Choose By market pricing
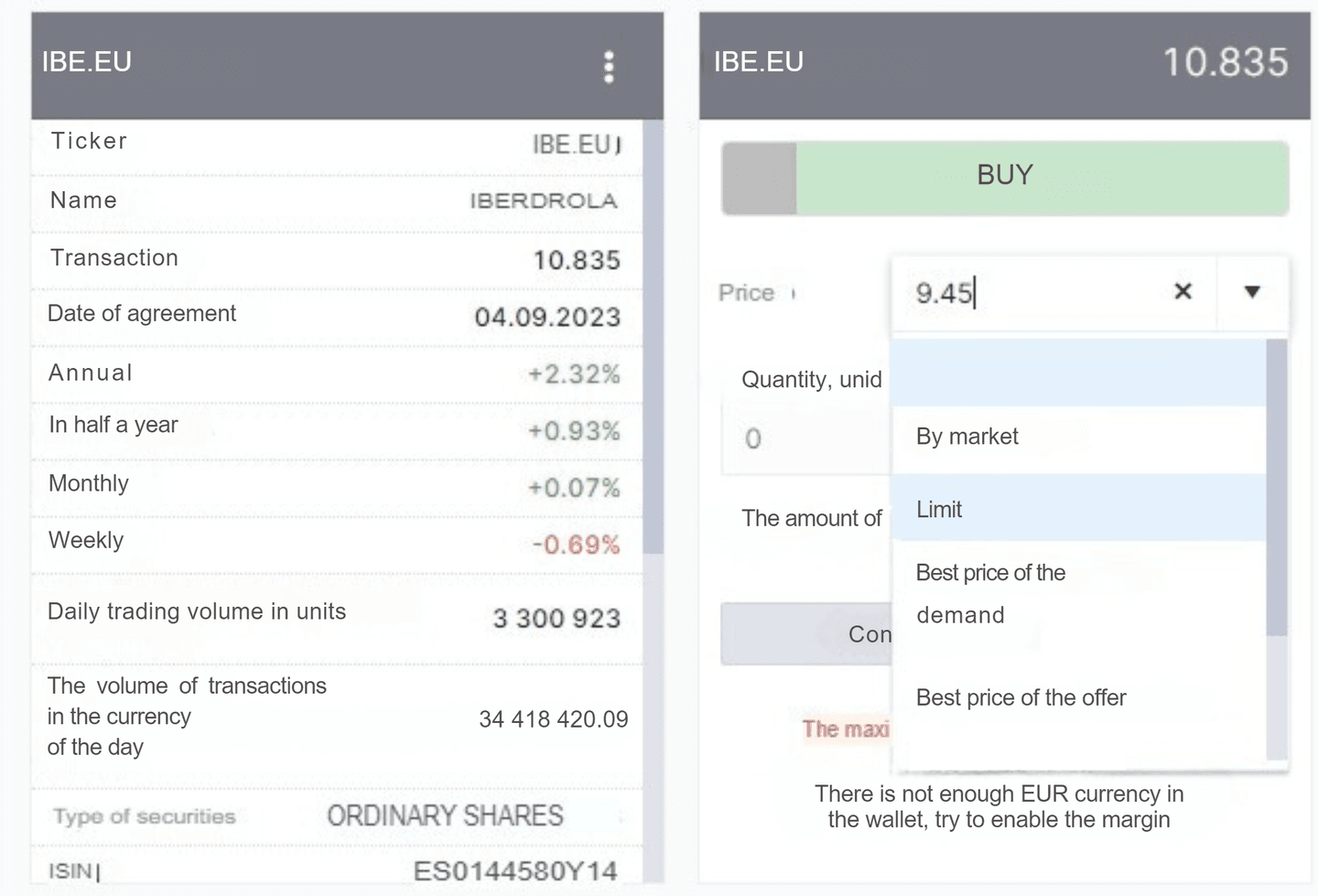This screenshot has width=1318, height=896. pos(967,437)
